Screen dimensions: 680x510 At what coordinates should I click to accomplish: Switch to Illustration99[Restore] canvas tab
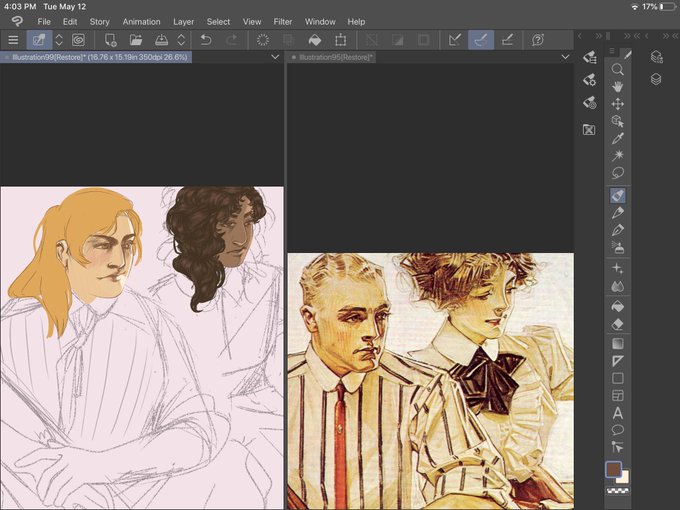click(x=96, y=57)
